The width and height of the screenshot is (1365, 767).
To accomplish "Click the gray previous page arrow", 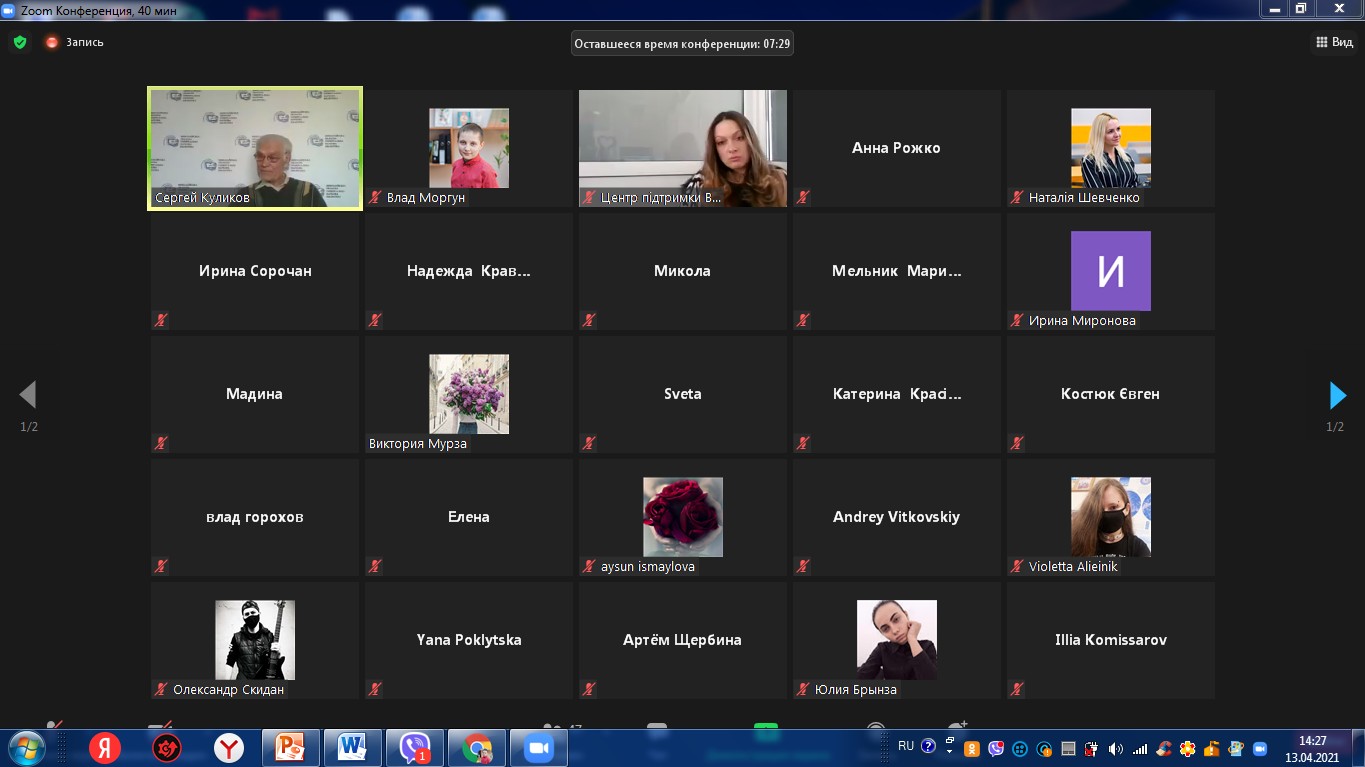I will 28,395.
